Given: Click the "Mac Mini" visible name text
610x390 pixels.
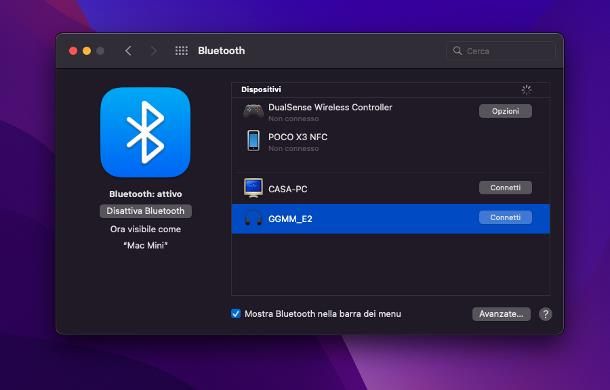Looking at the screenshot, I should [x=145, y=246].
